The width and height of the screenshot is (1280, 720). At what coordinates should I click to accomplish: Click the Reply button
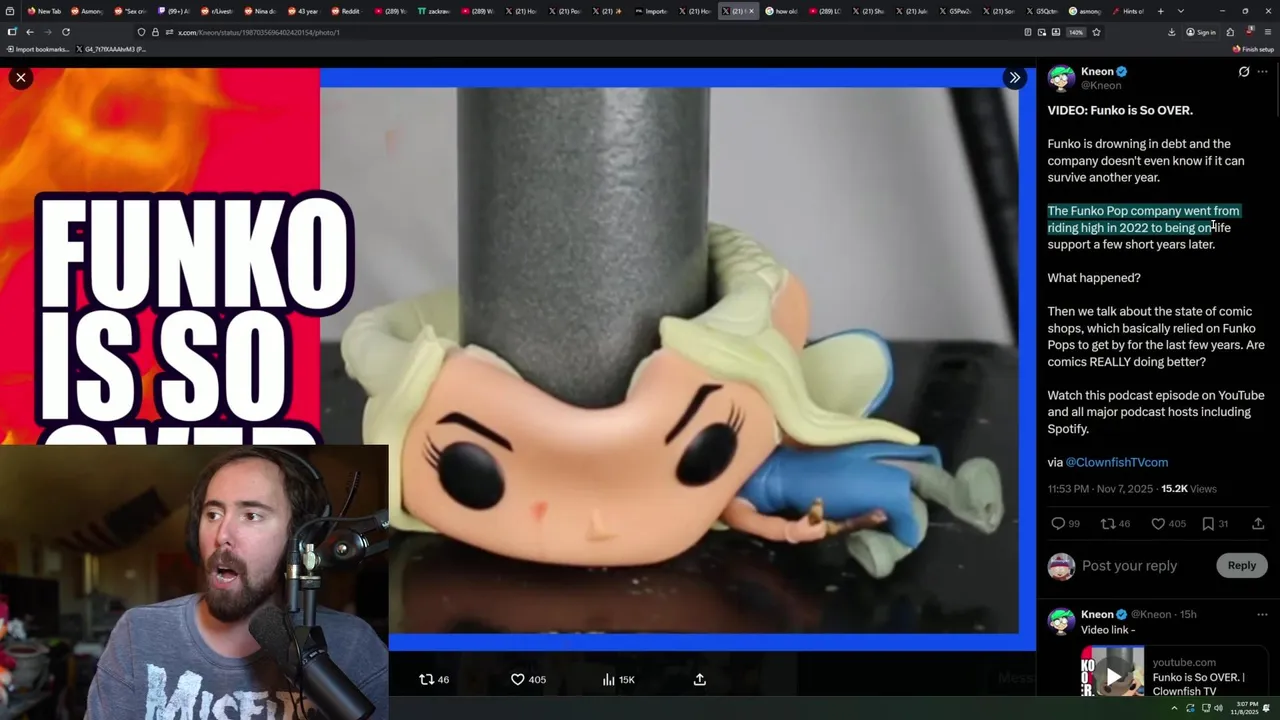click(x=1241, y=565)
